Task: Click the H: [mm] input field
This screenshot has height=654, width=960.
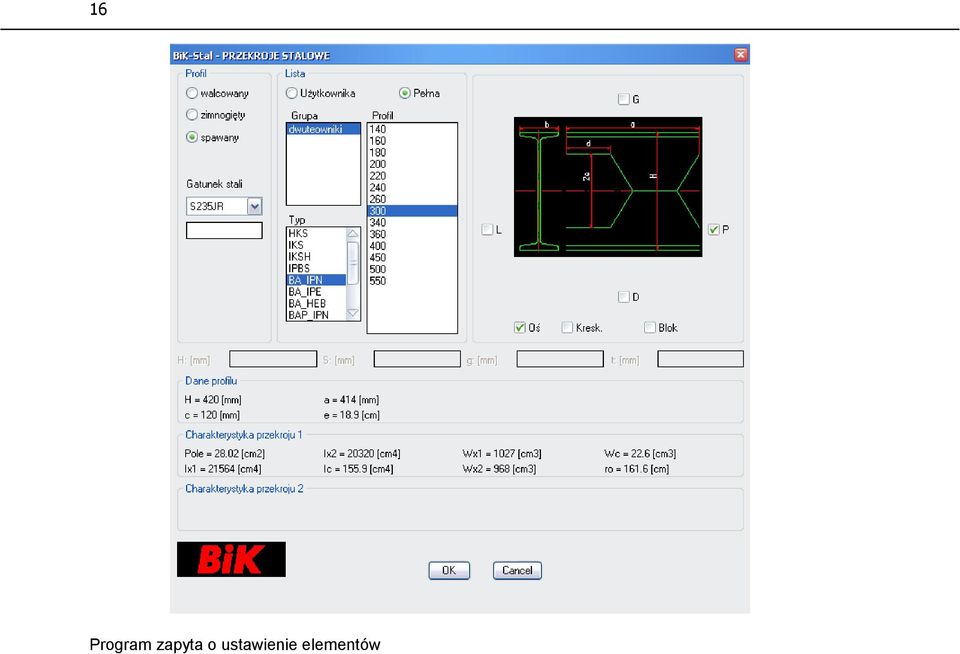Action: [273, 359]
